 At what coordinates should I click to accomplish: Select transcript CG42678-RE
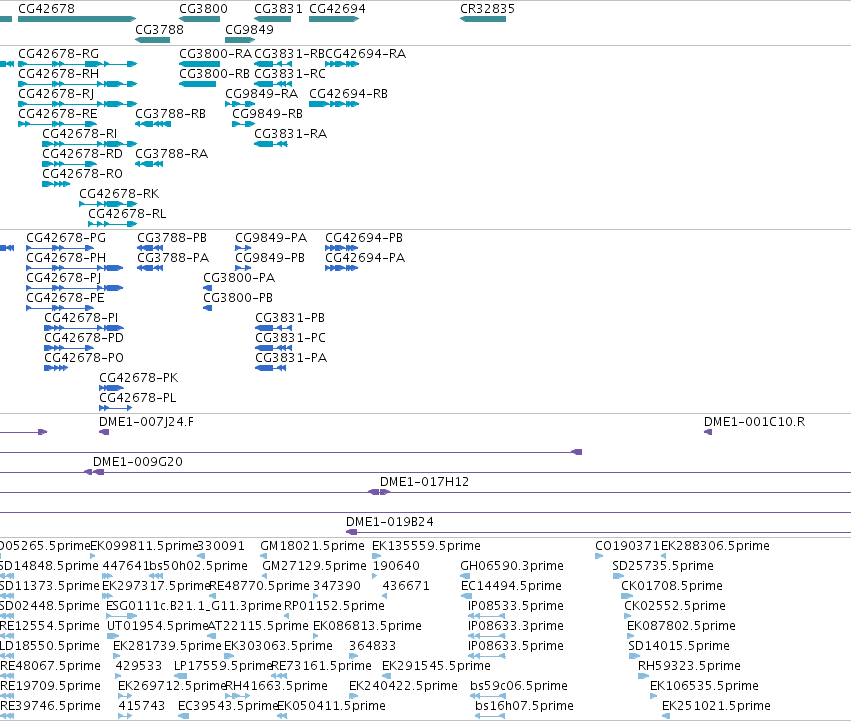58,114
